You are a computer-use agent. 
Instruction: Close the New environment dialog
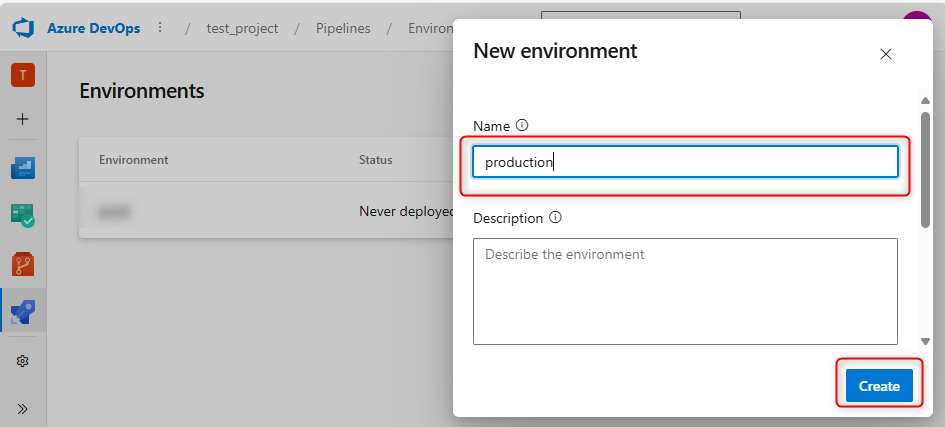pyautogui.click(x=885, y=54)
